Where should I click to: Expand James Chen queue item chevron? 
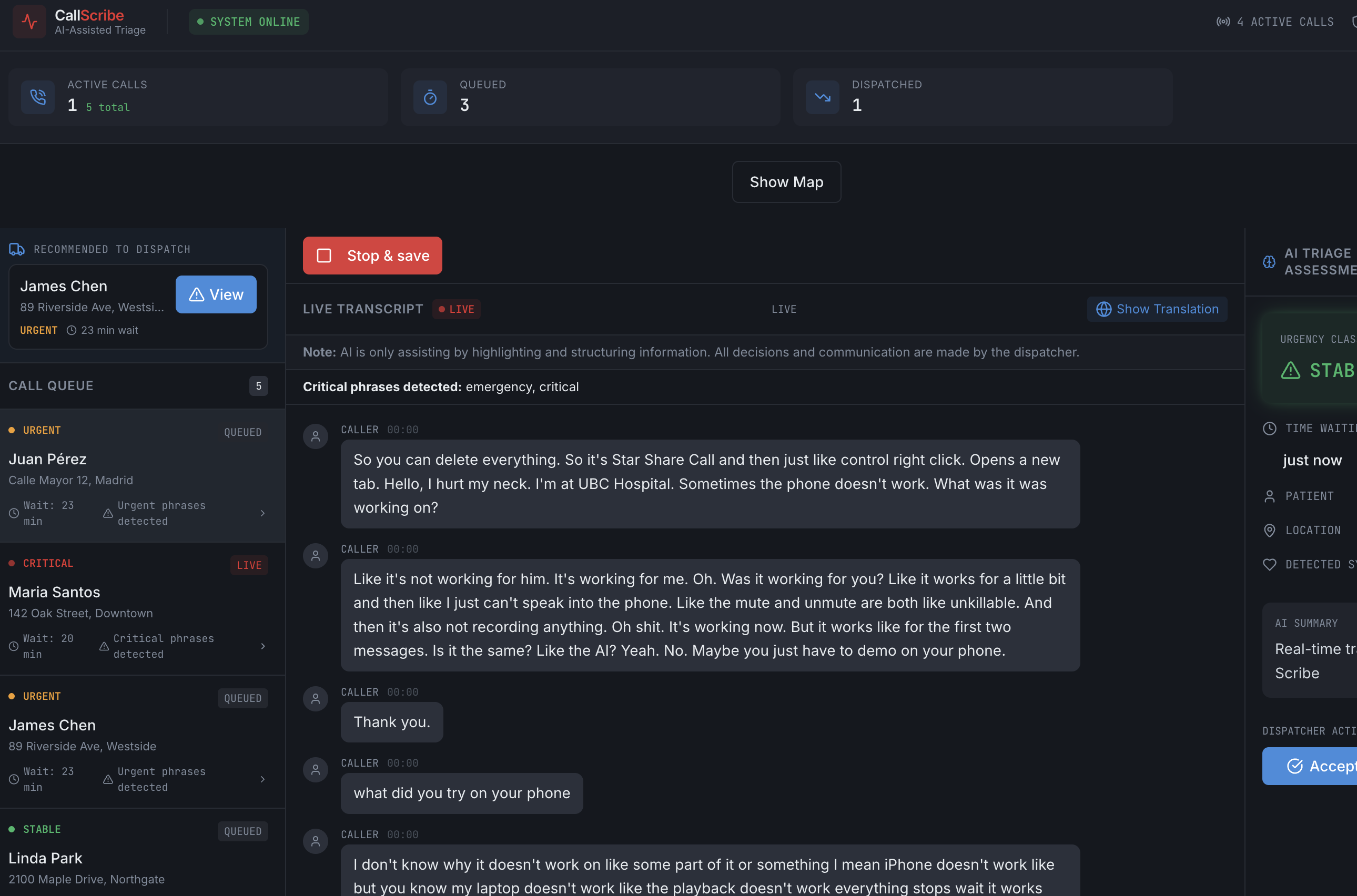[x=262, y=779]
